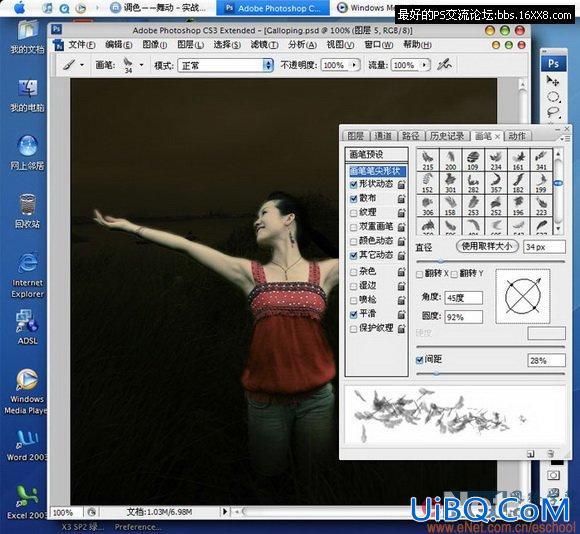The image size is (580, 534).
Task: Select brush tip 234 in brush grid
Action: (496, 160)
